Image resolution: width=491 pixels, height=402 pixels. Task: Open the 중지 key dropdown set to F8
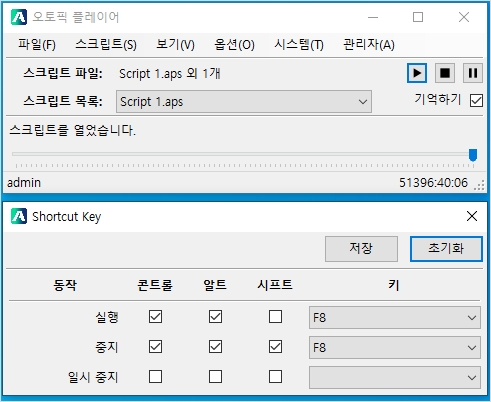395,347
